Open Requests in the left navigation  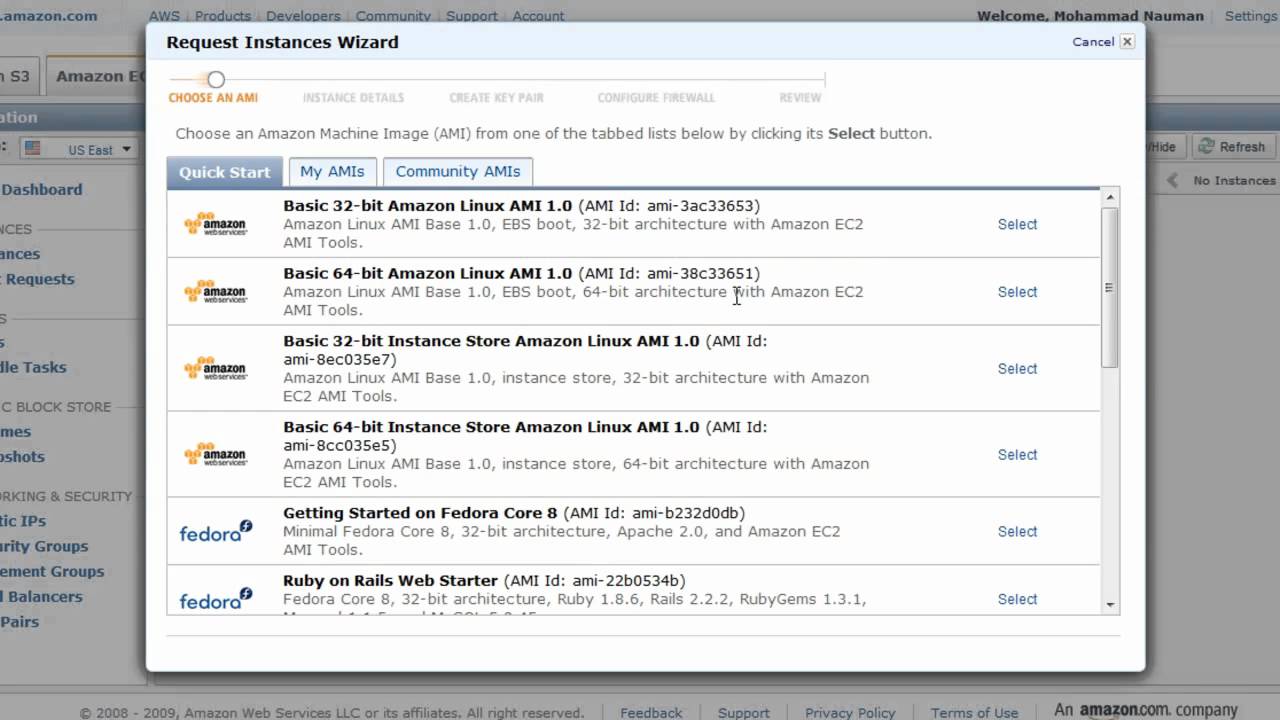(x=38, y=279)
